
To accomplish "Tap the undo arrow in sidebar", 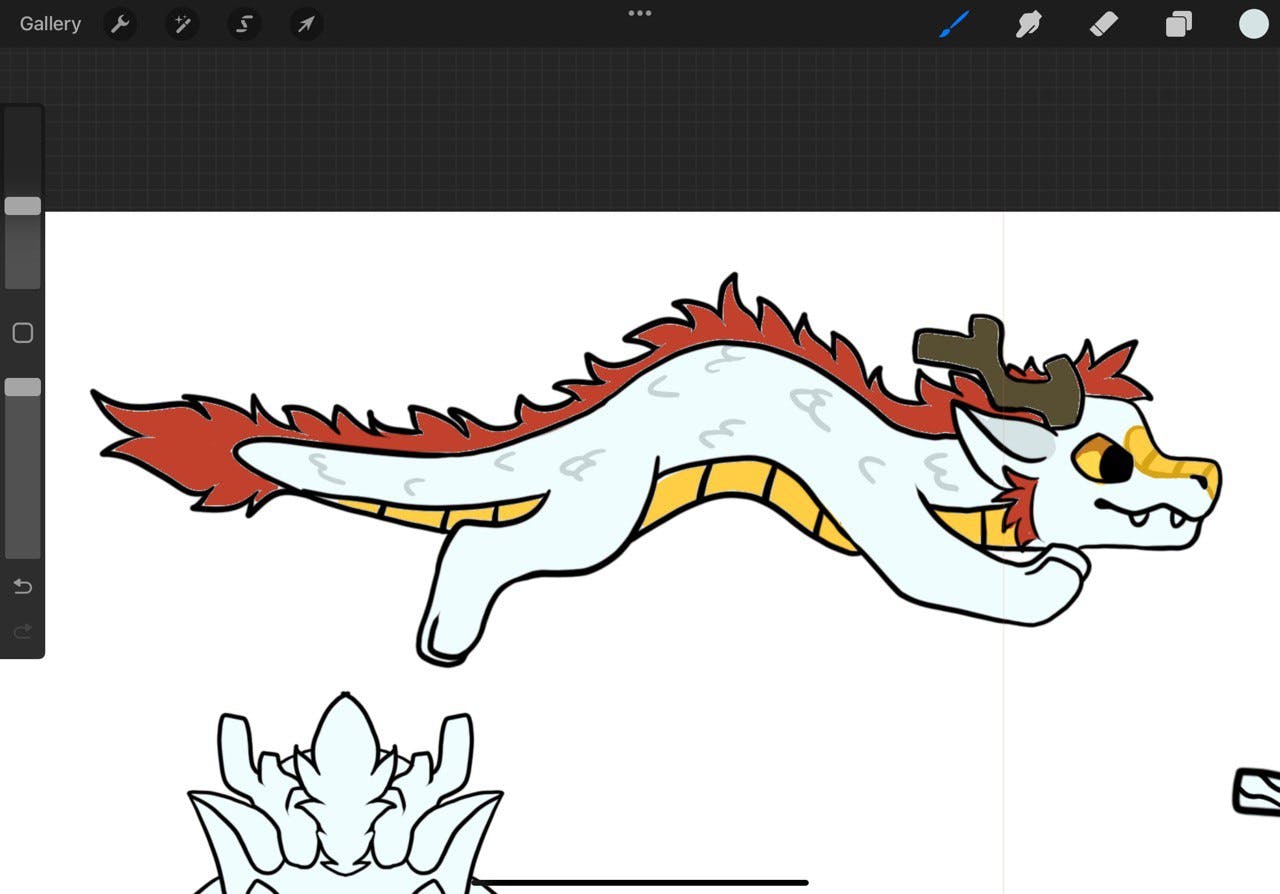I will click(x=22, y=586).
